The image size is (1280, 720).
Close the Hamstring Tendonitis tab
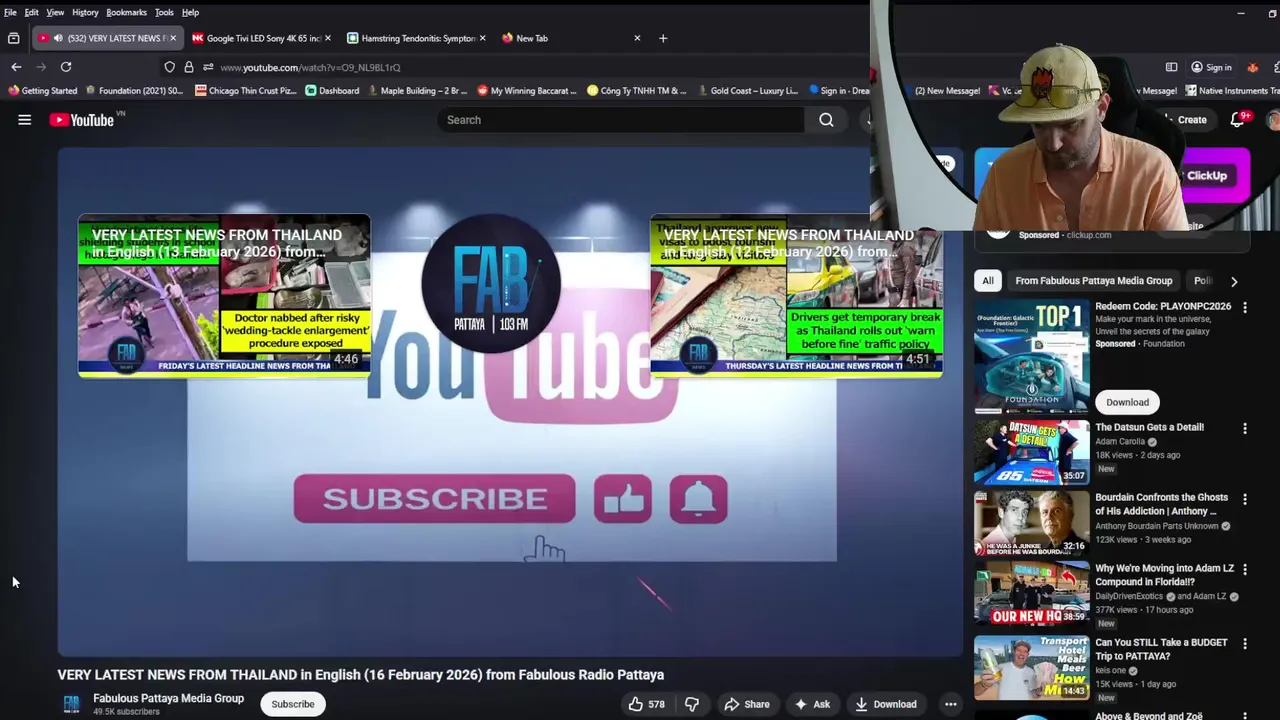pos(482,38)
